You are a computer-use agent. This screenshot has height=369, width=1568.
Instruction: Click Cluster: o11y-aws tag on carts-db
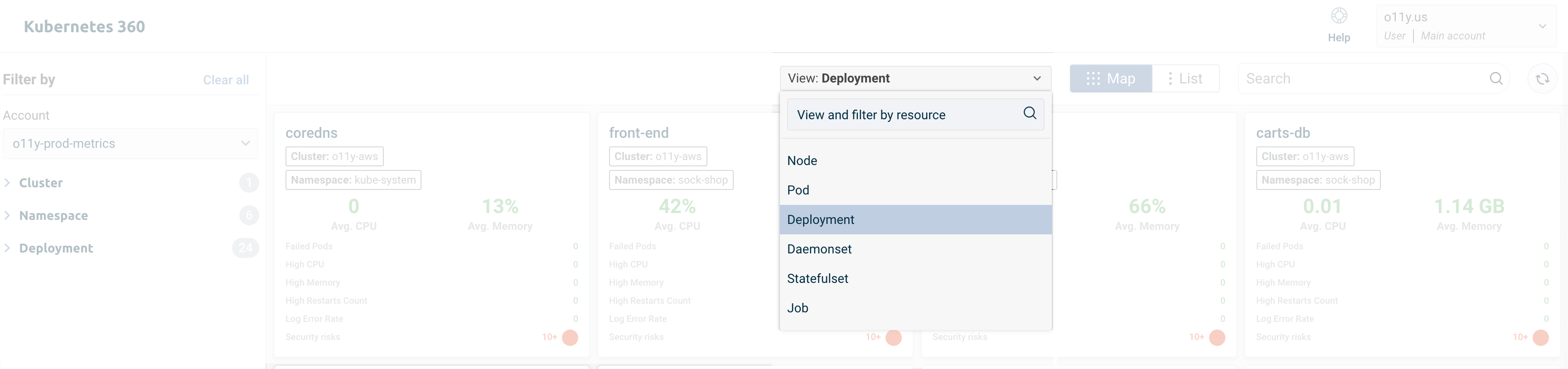click(1304, 156)
